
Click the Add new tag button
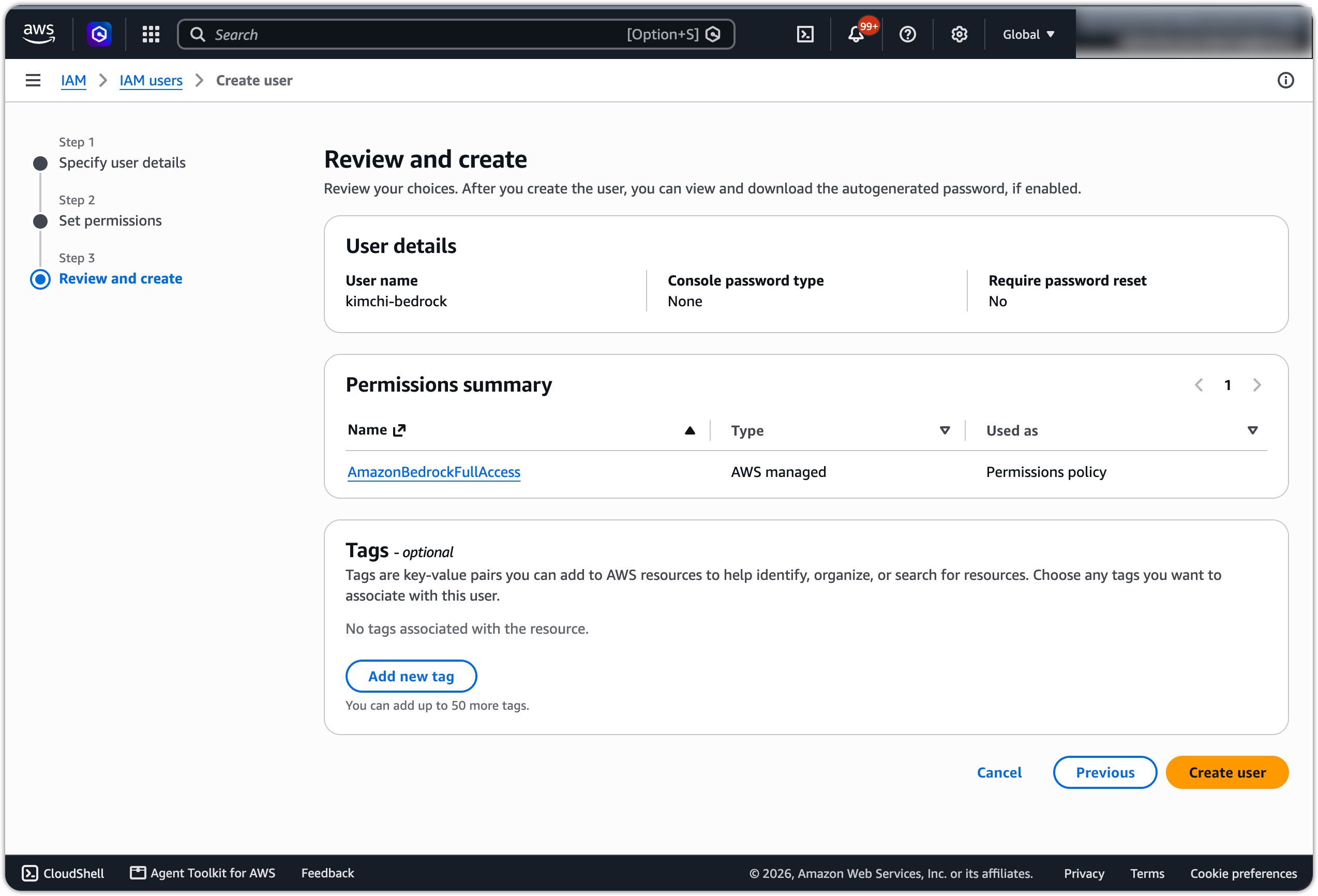coord(411,676)
